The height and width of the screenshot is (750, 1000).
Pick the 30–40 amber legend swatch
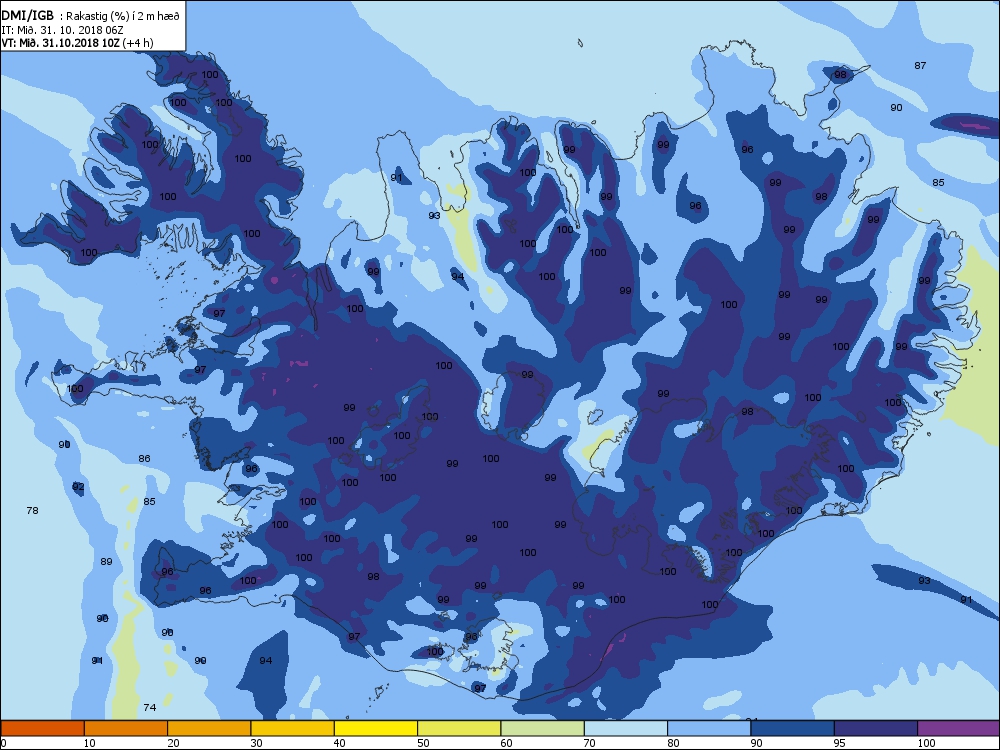coord(293,728)
